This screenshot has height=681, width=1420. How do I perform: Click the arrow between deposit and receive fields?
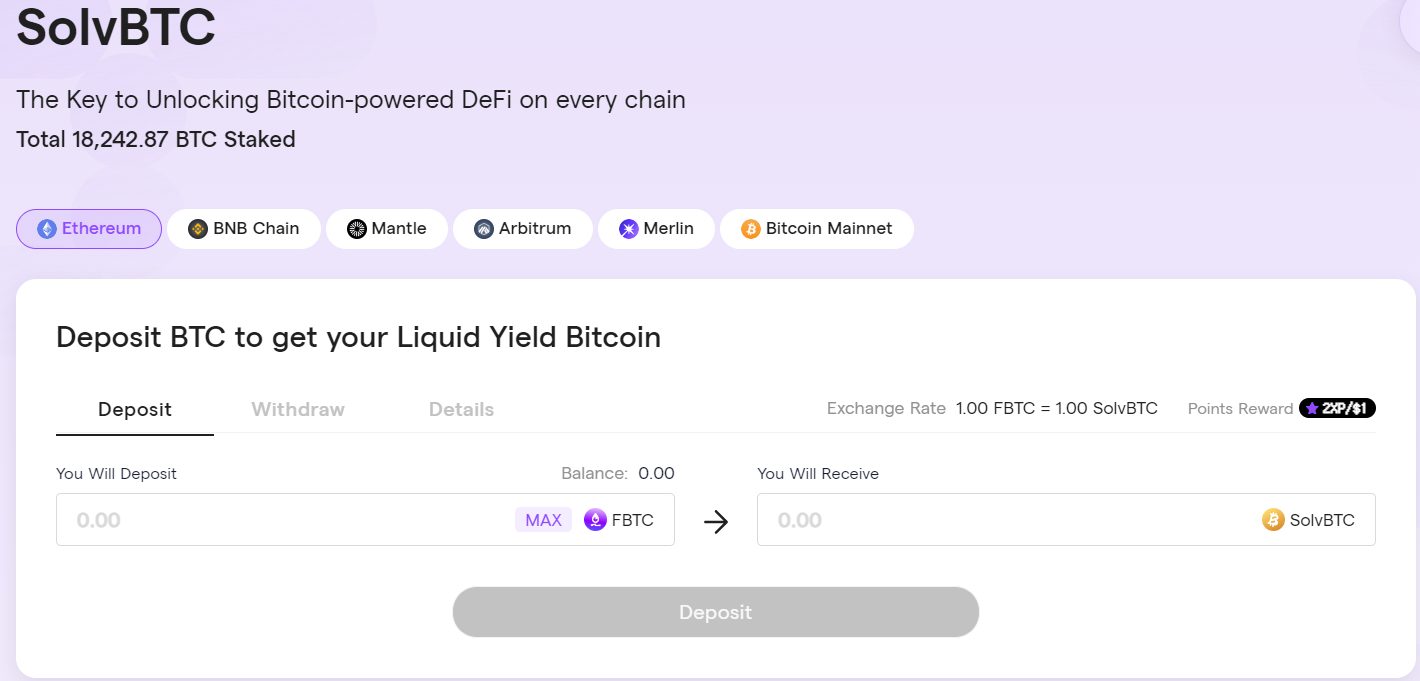[x=716, y=520]
